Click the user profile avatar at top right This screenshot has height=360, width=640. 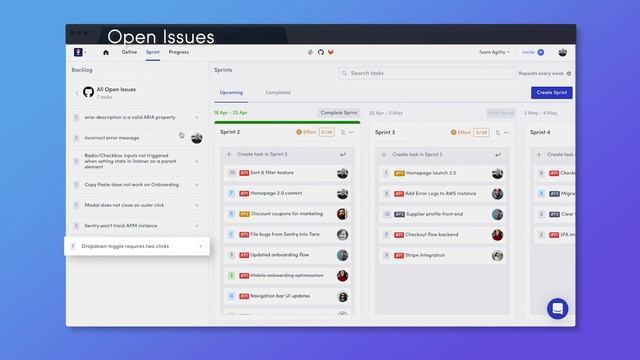click(x=562, y=52)
